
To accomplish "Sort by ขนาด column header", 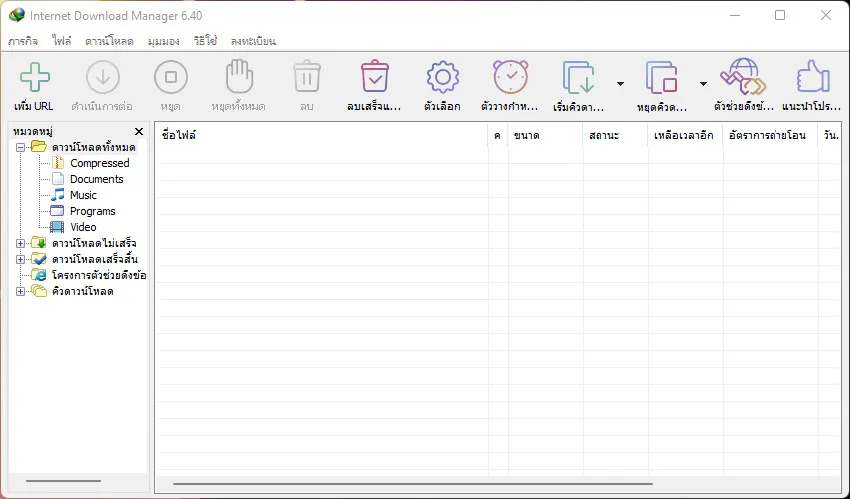I will (545, 135).
